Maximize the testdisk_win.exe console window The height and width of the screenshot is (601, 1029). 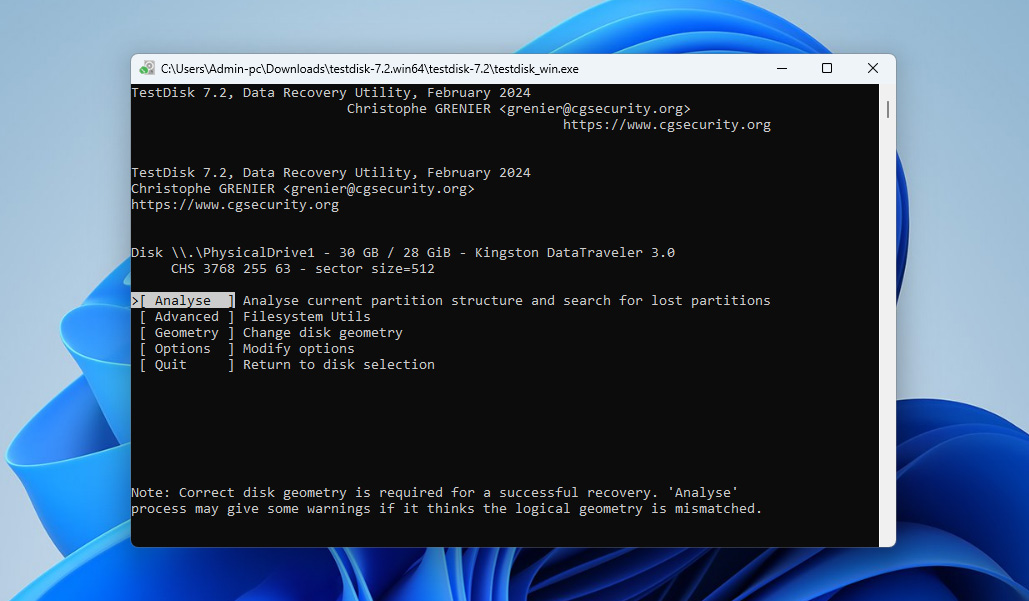tap(827, 69)
